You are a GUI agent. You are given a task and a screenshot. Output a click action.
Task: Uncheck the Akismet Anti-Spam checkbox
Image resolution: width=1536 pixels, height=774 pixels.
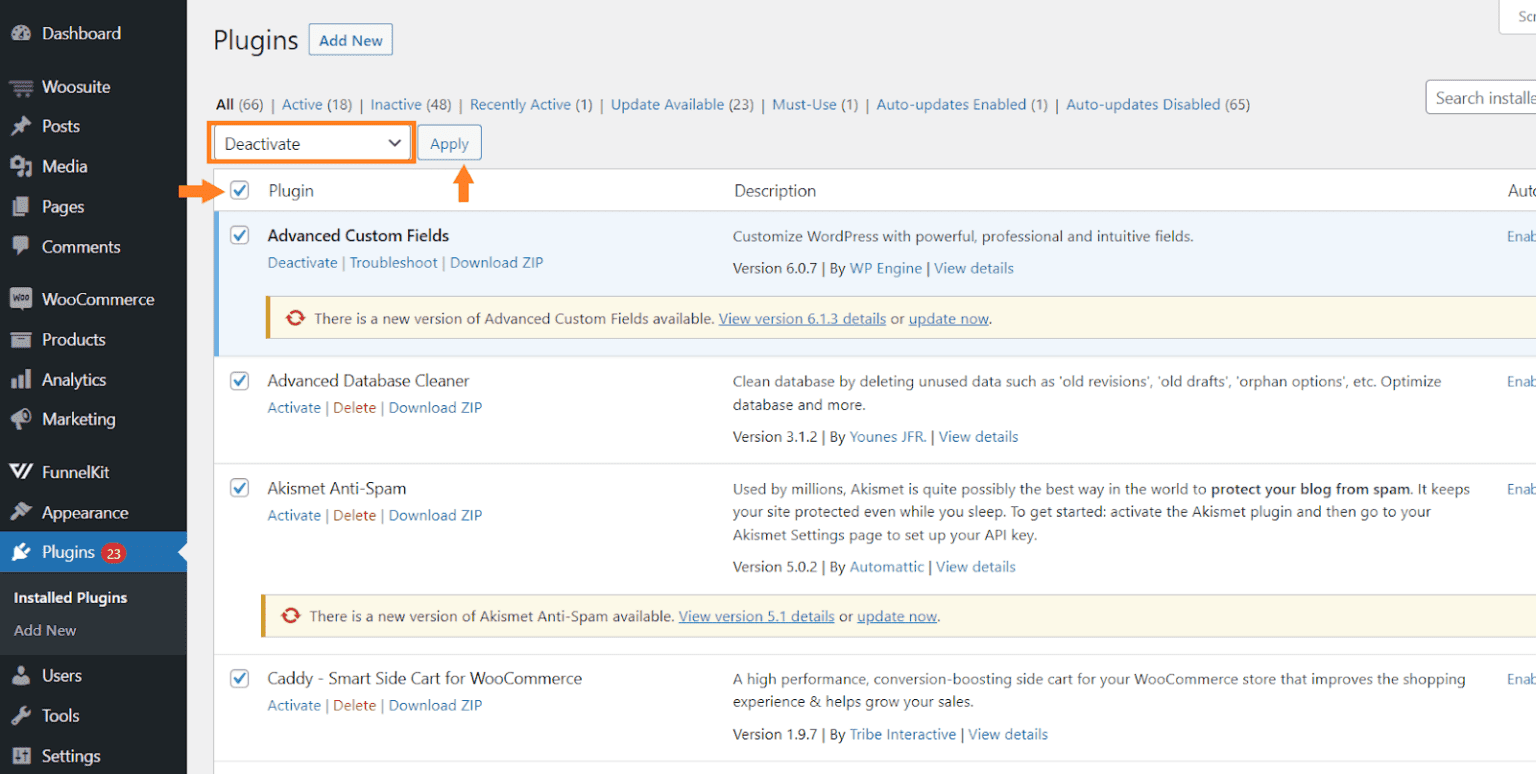click(x=239, y=487)
